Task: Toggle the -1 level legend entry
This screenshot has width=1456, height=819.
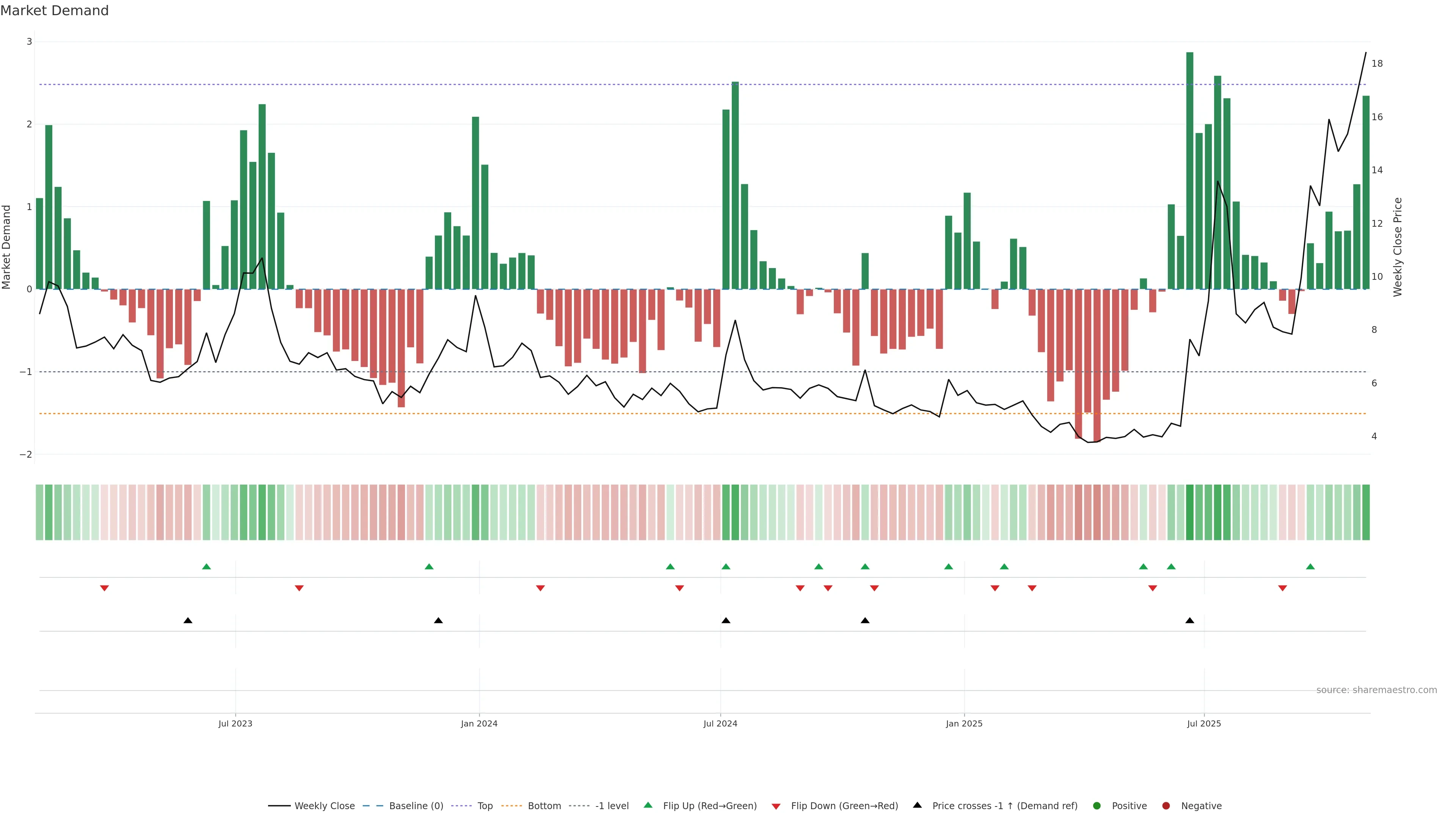Action: [x=612, y=806]
